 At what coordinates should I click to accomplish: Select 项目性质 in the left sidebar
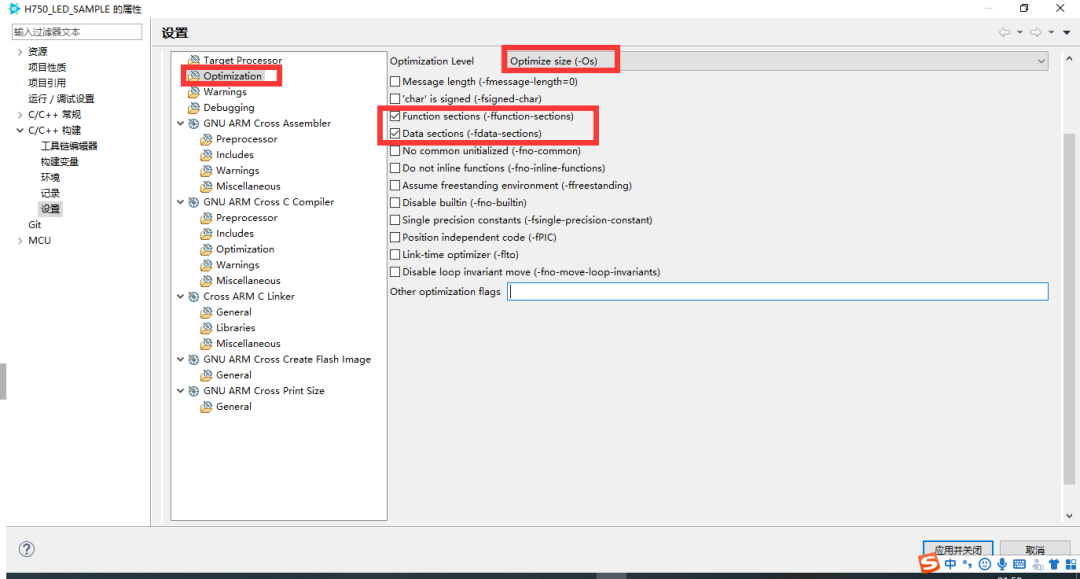(47, 67)
